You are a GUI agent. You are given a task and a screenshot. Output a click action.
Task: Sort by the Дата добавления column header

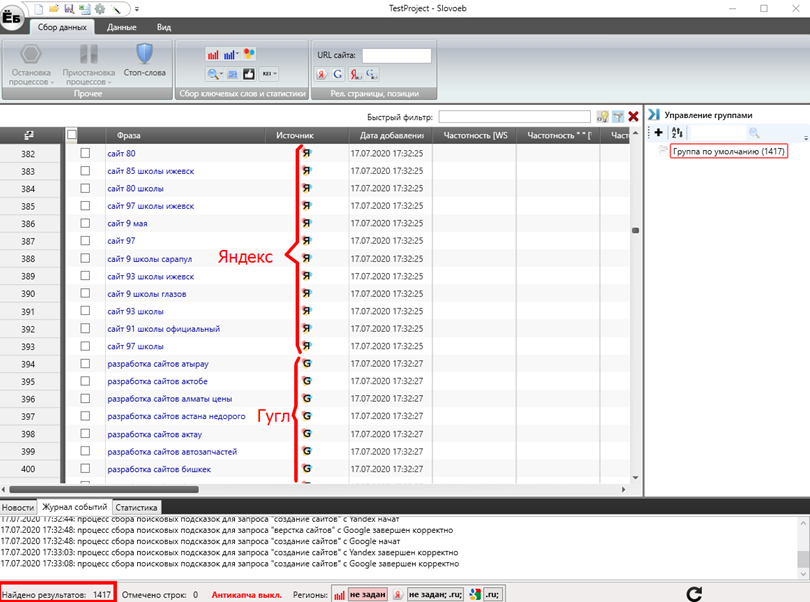[391, 135]
